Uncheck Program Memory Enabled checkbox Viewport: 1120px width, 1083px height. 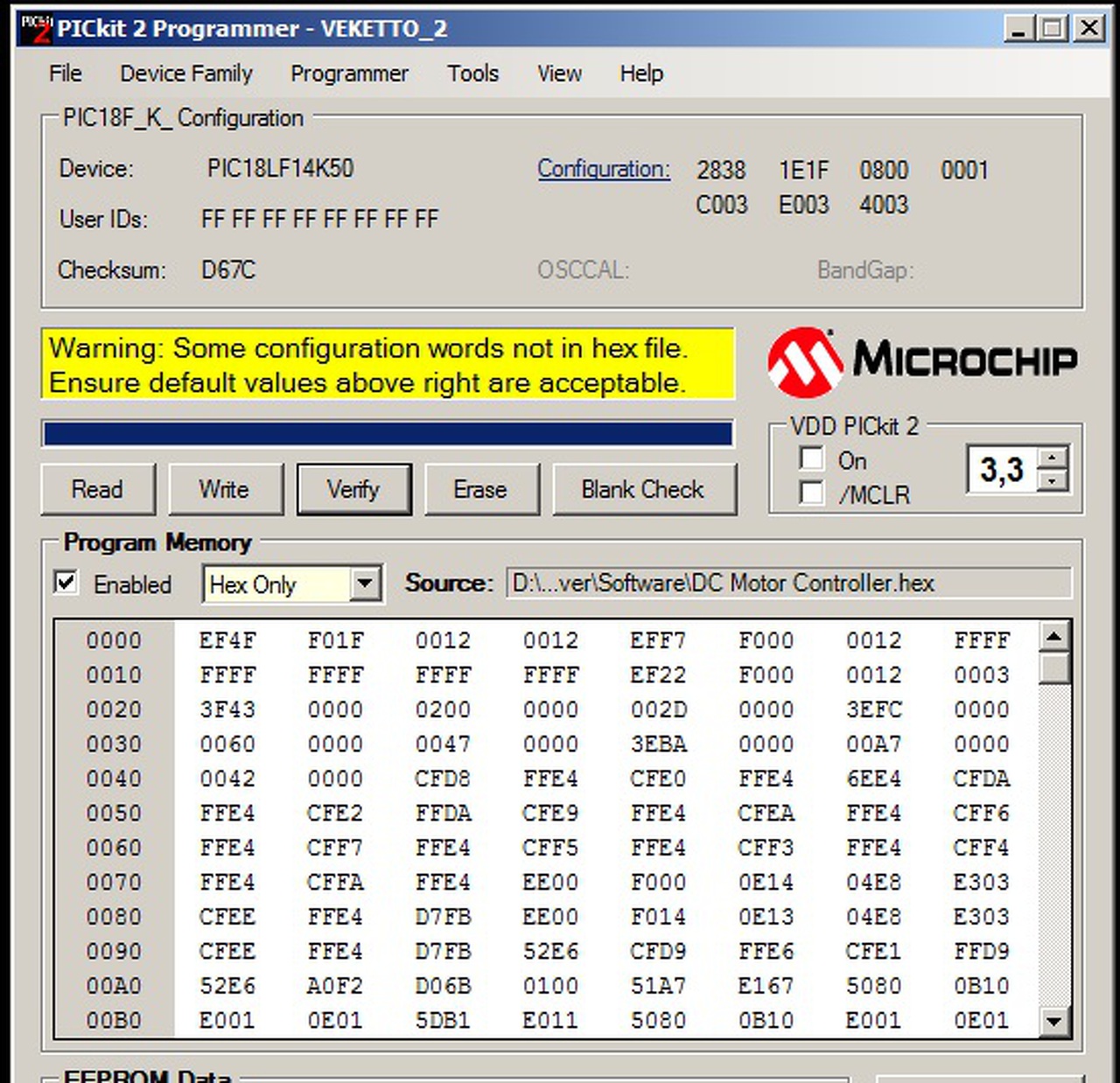(66, 583)
